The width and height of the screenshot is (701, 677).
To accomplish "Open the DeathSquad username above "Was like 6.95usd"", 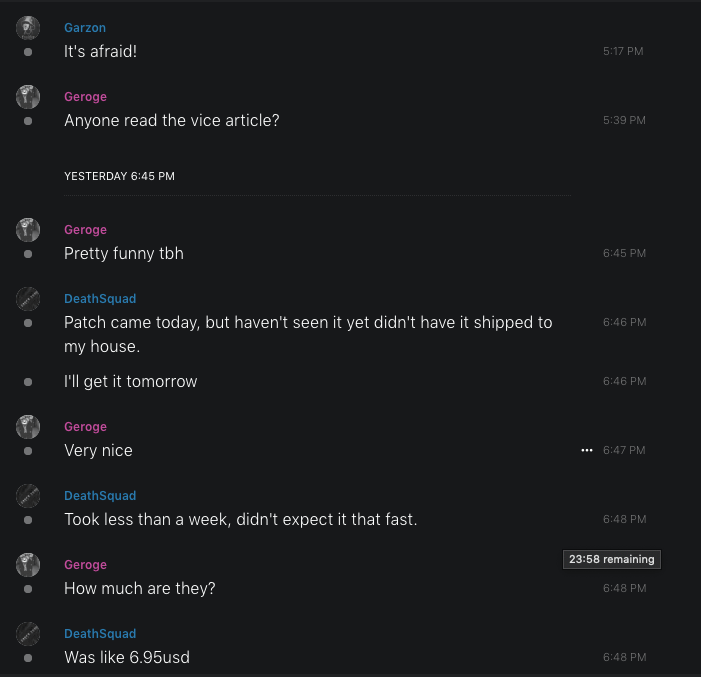I will coord(100,634).
